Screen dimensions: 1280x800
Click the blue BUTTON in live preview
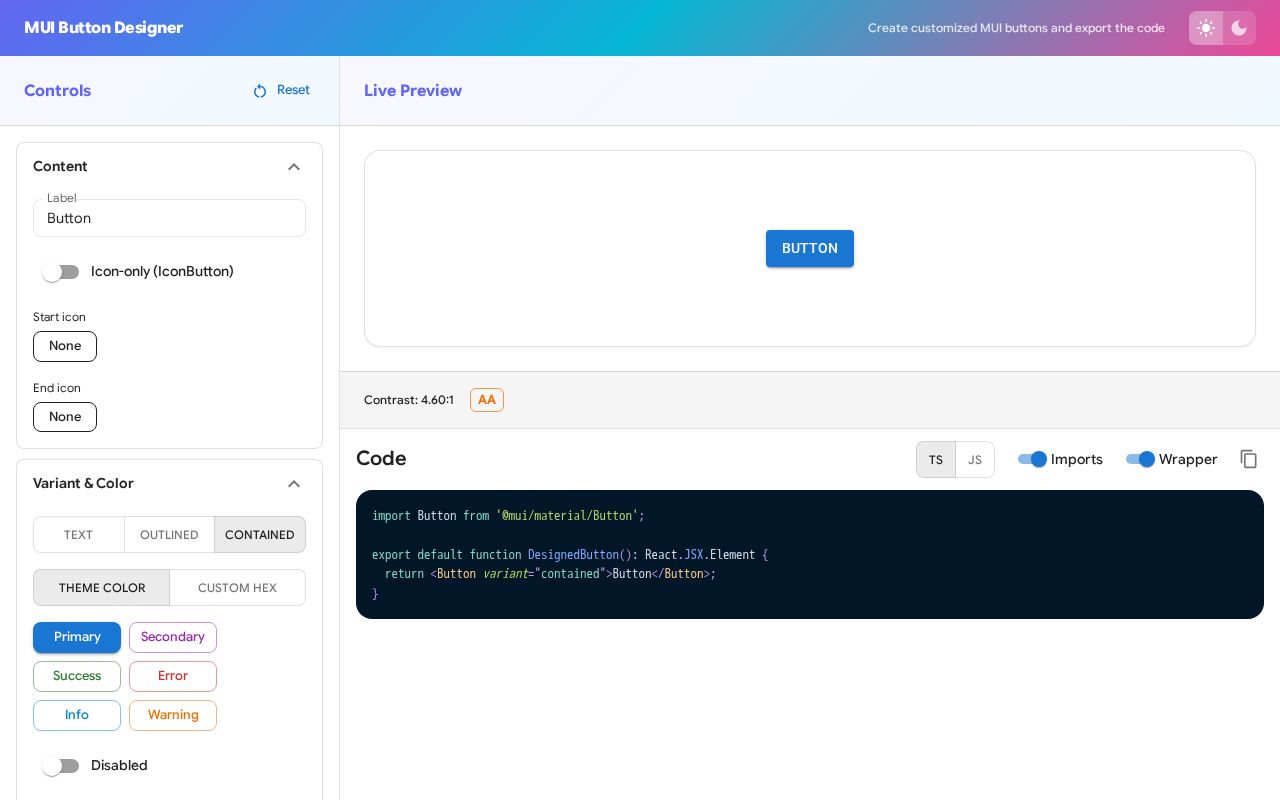click(x=810, y=249)
